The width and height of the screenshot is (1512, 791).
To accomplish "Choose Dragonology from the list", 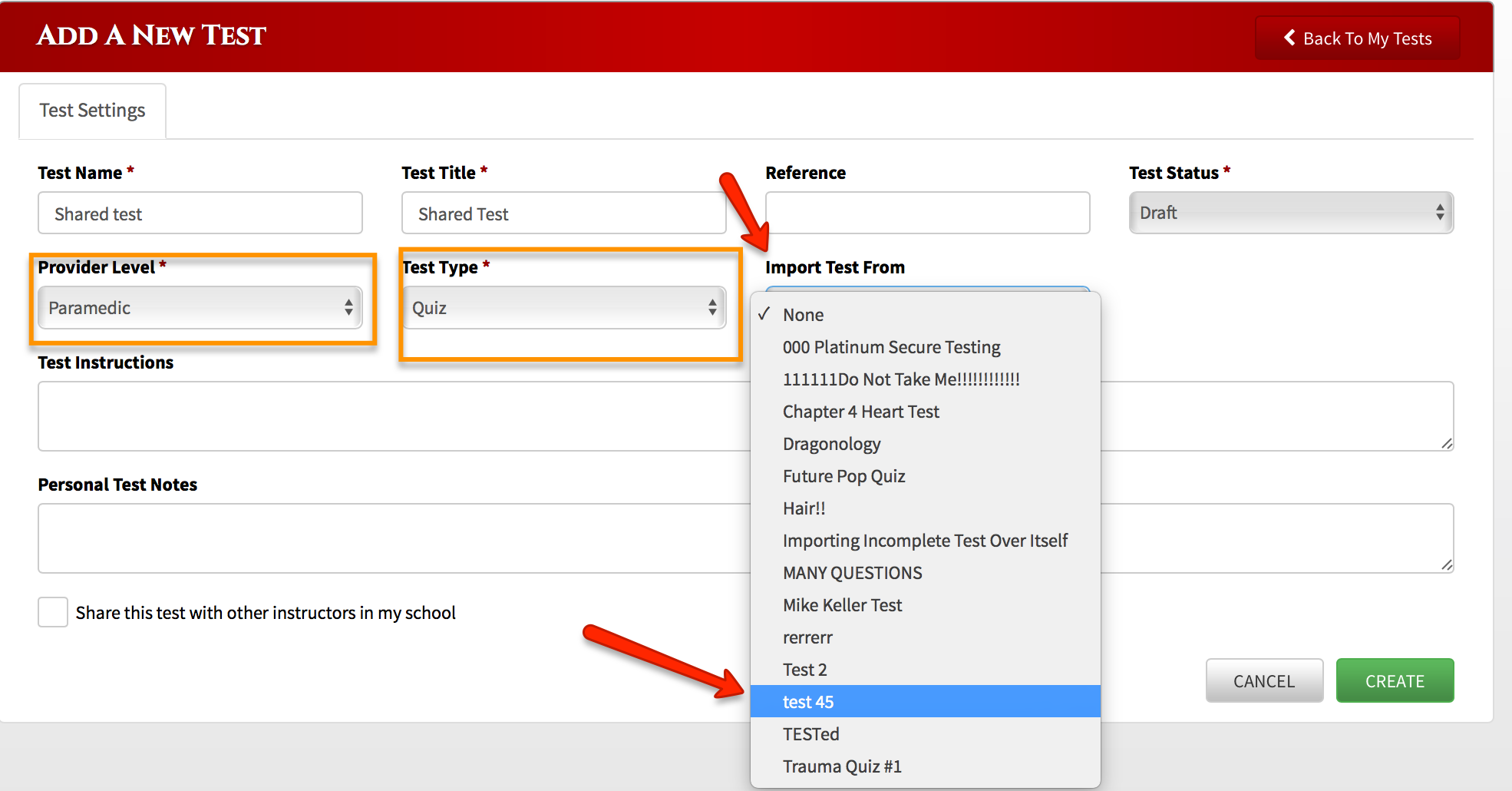I will pos(925,444).
